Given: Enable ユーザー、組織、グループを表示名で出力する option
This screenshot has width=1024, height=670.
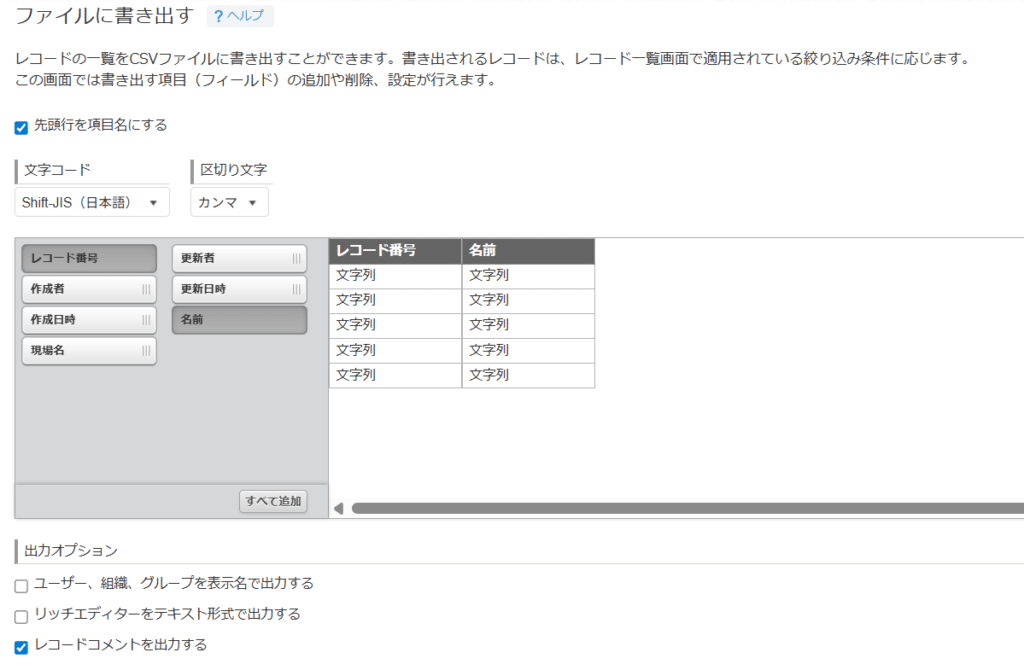Looking at the screenshot, I should [21, 585].
